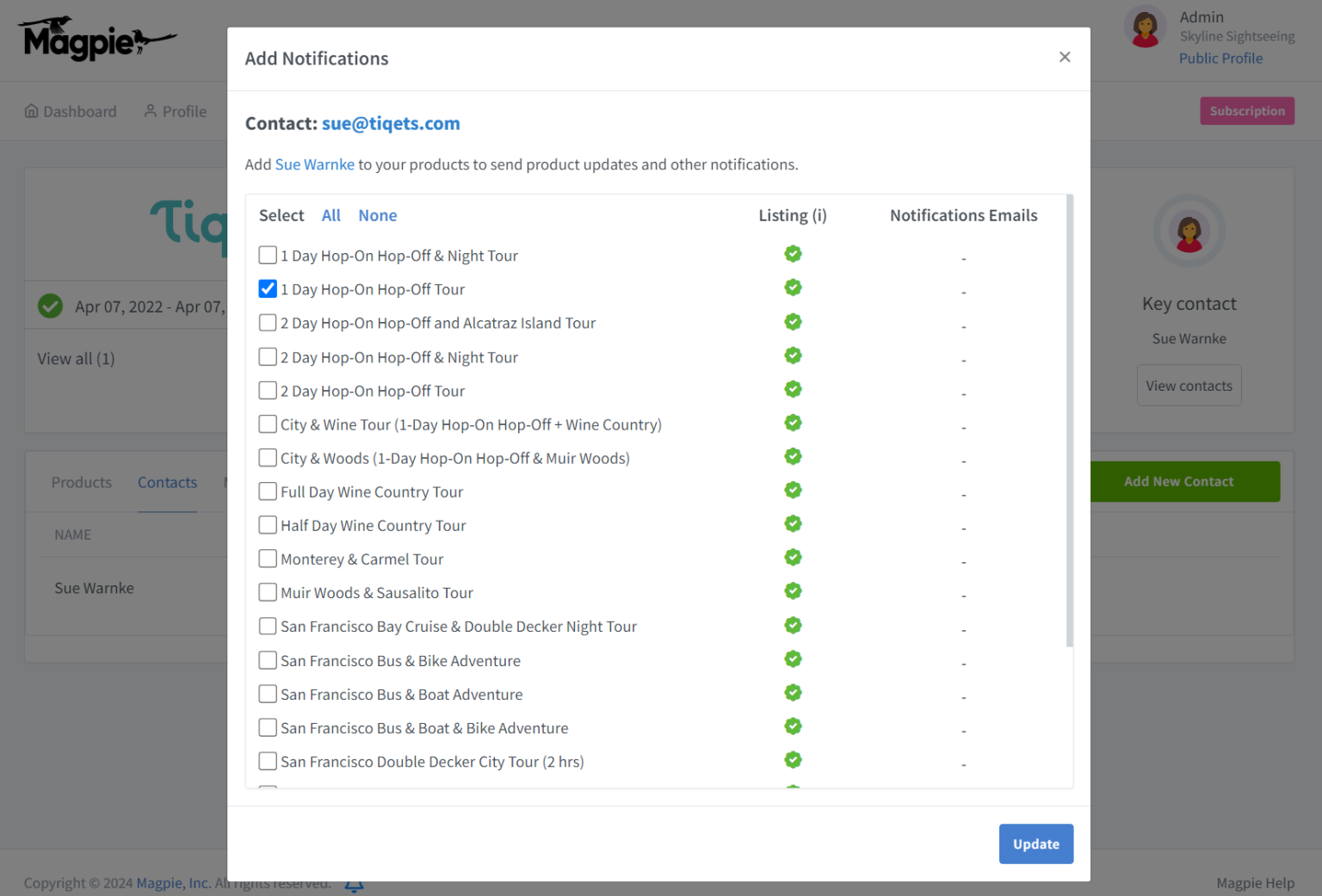This screenshot has height=896, width=1322.
Task: Click green verified icon for Monterey & Carmel Tour
Action: click(793, 558)
